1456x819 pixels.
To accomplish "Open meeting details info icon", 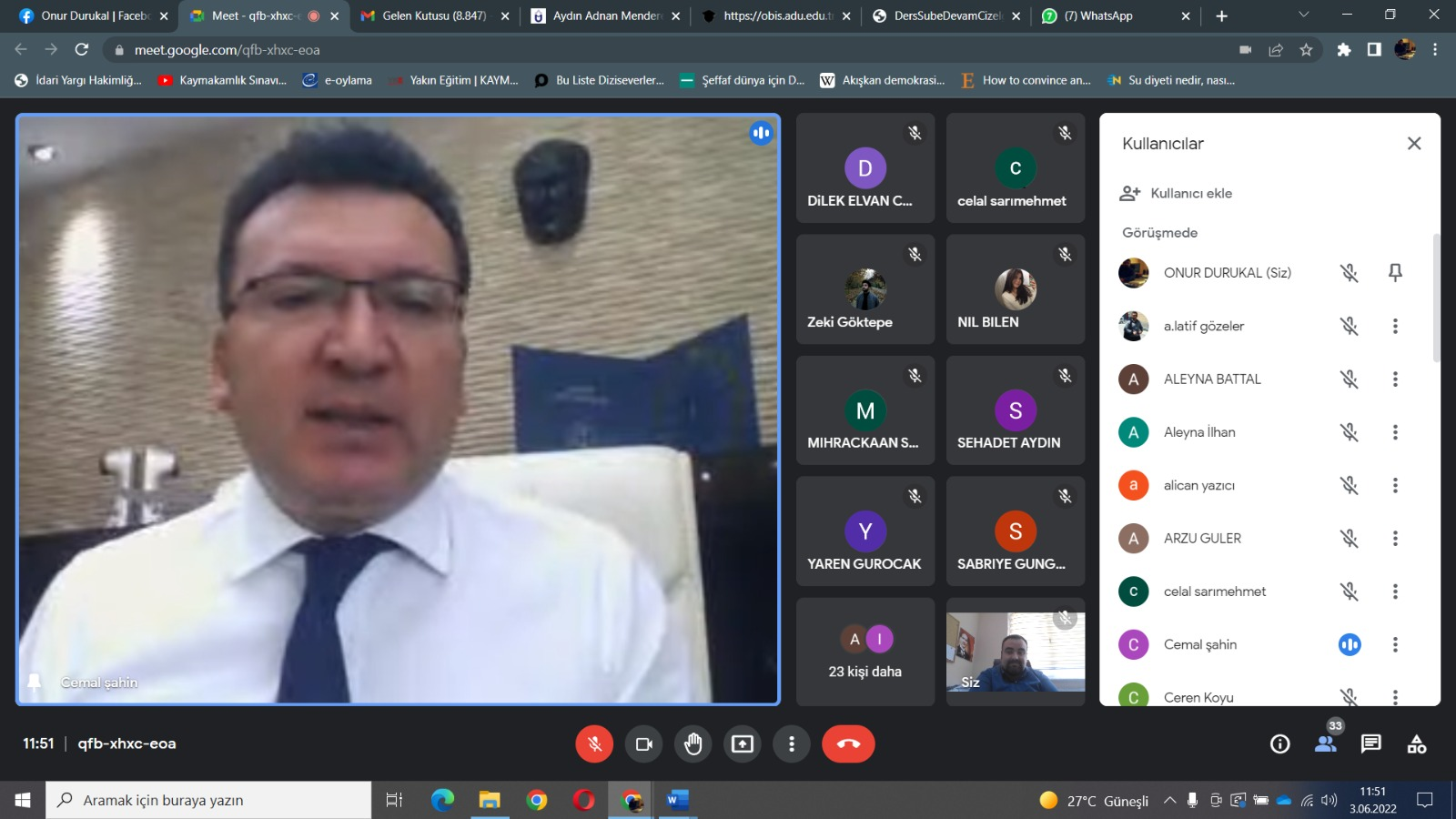I will pos(1279,744).
